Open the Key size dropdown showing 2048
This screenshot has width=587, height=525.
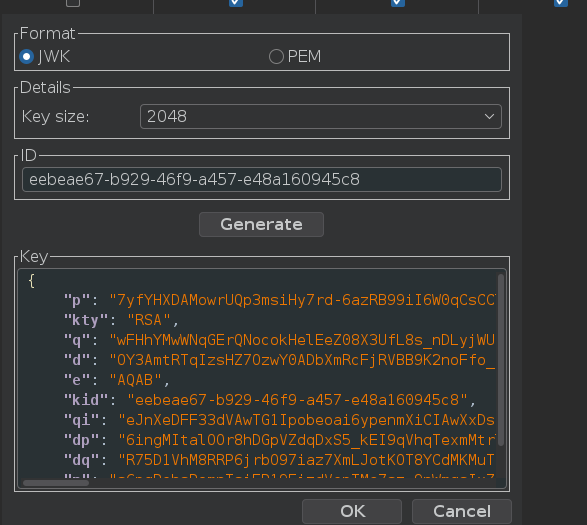coord(321,116)
